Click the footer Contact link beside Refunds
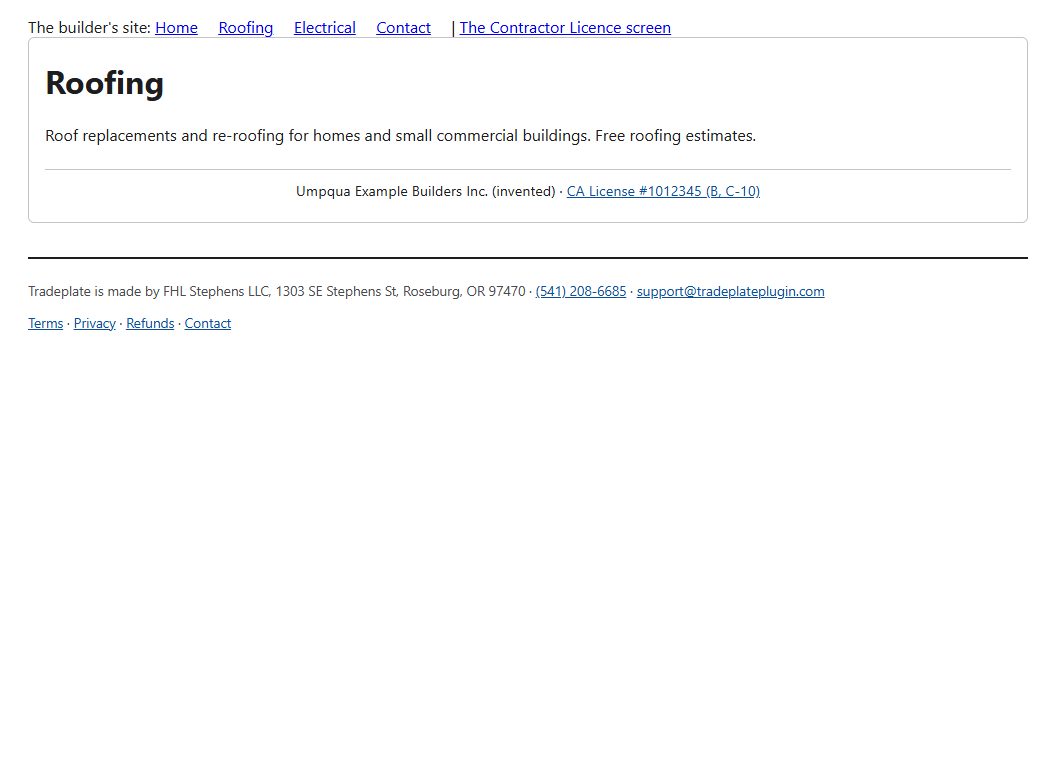 coord(208,323)
